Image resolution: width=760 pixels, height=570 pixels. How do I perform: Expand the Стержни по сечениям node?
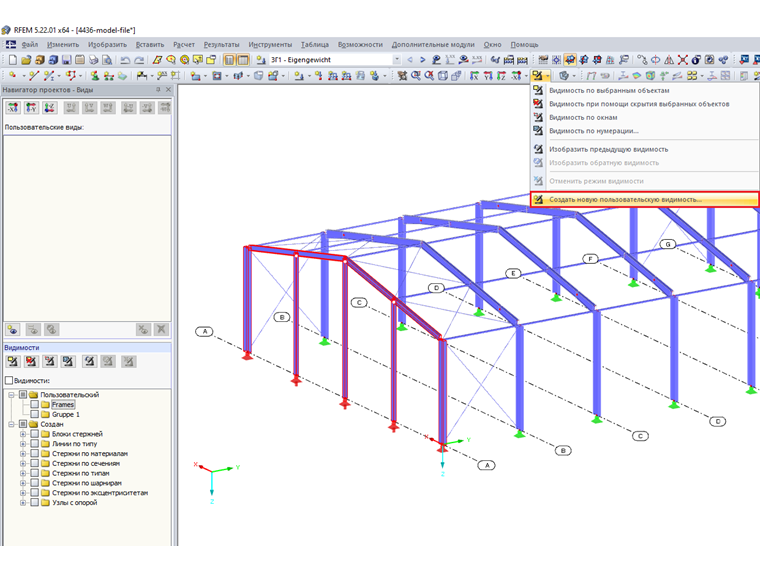[x=23, y=463]
